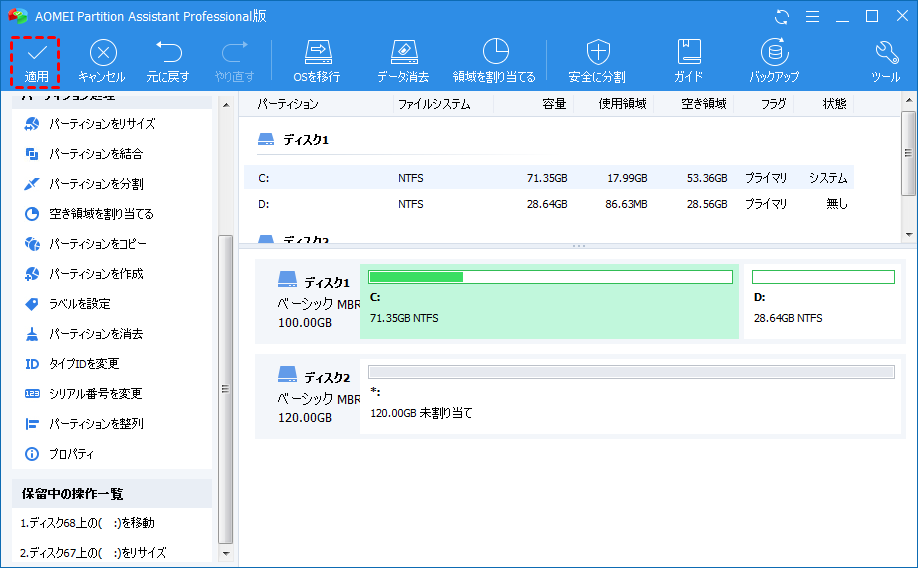This screenshot has width=918, height=568.
Task: Click the ディスク2 unallocated space bar
Action: (x=631, y=372)
